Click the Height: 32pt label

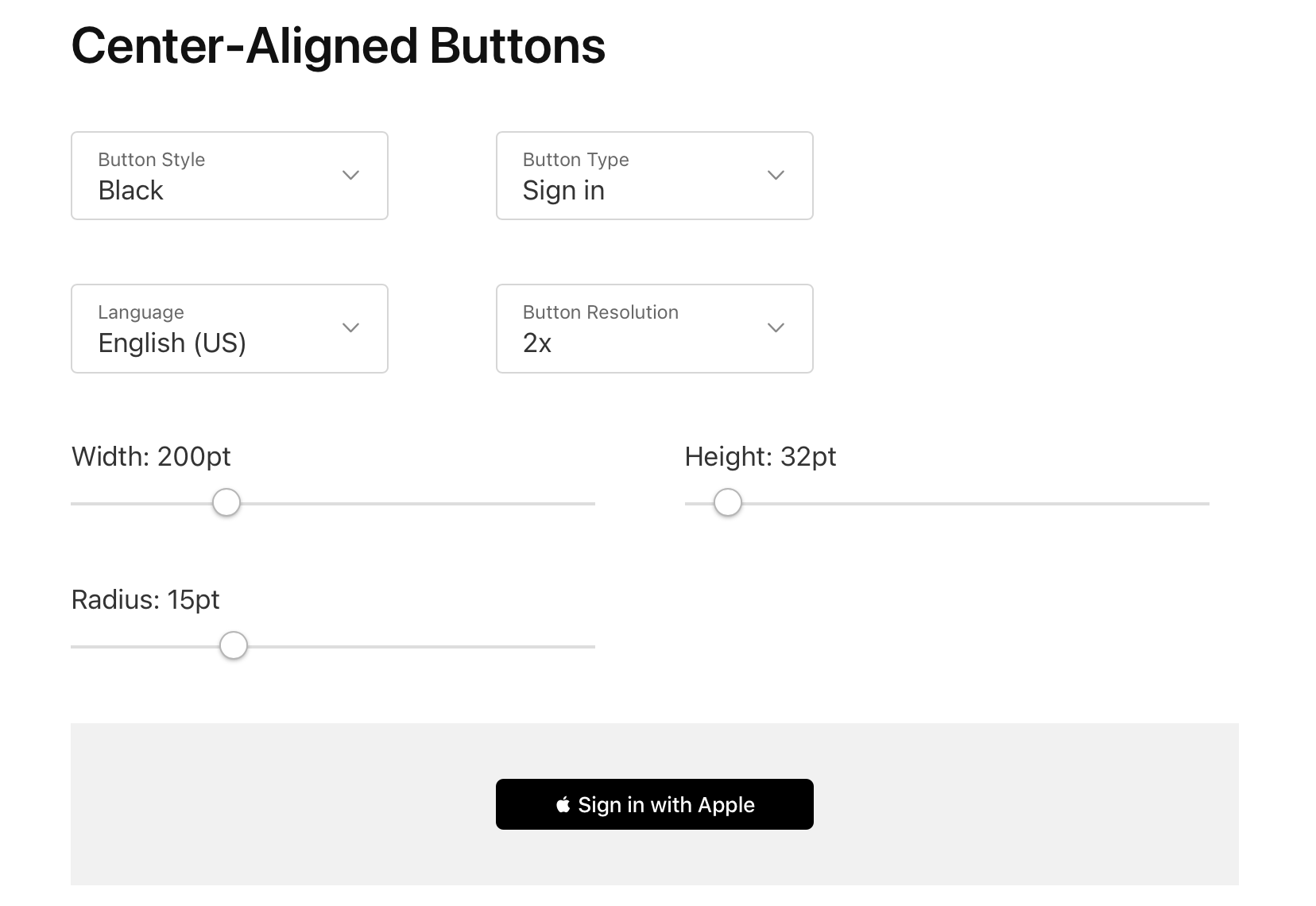[x=761, y=457]
